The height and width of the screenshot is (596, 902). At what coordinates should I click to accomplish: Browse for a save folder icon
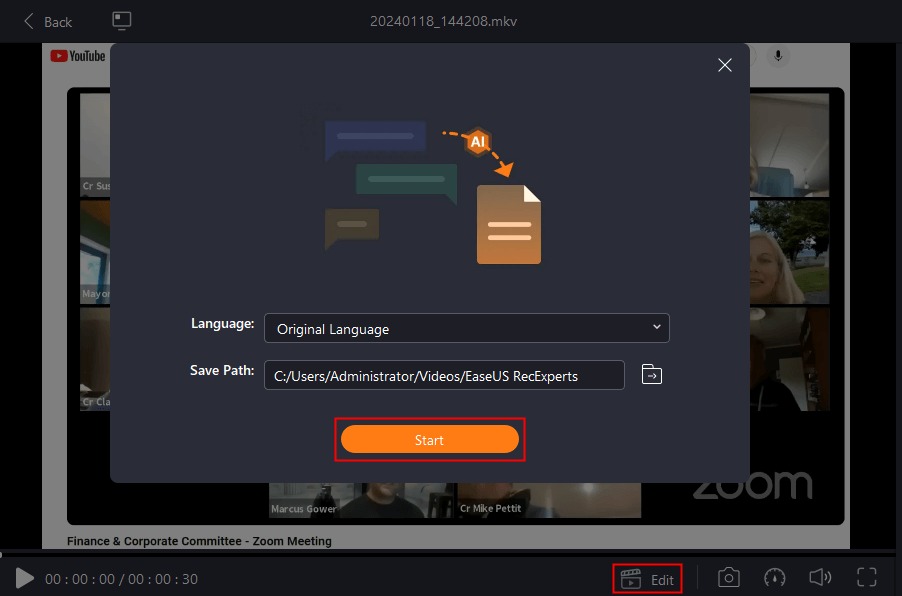pyautogui.click(x=652, y=375)
